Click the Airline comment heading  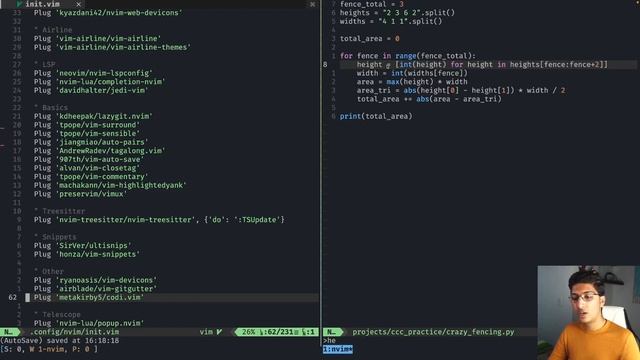53,30
